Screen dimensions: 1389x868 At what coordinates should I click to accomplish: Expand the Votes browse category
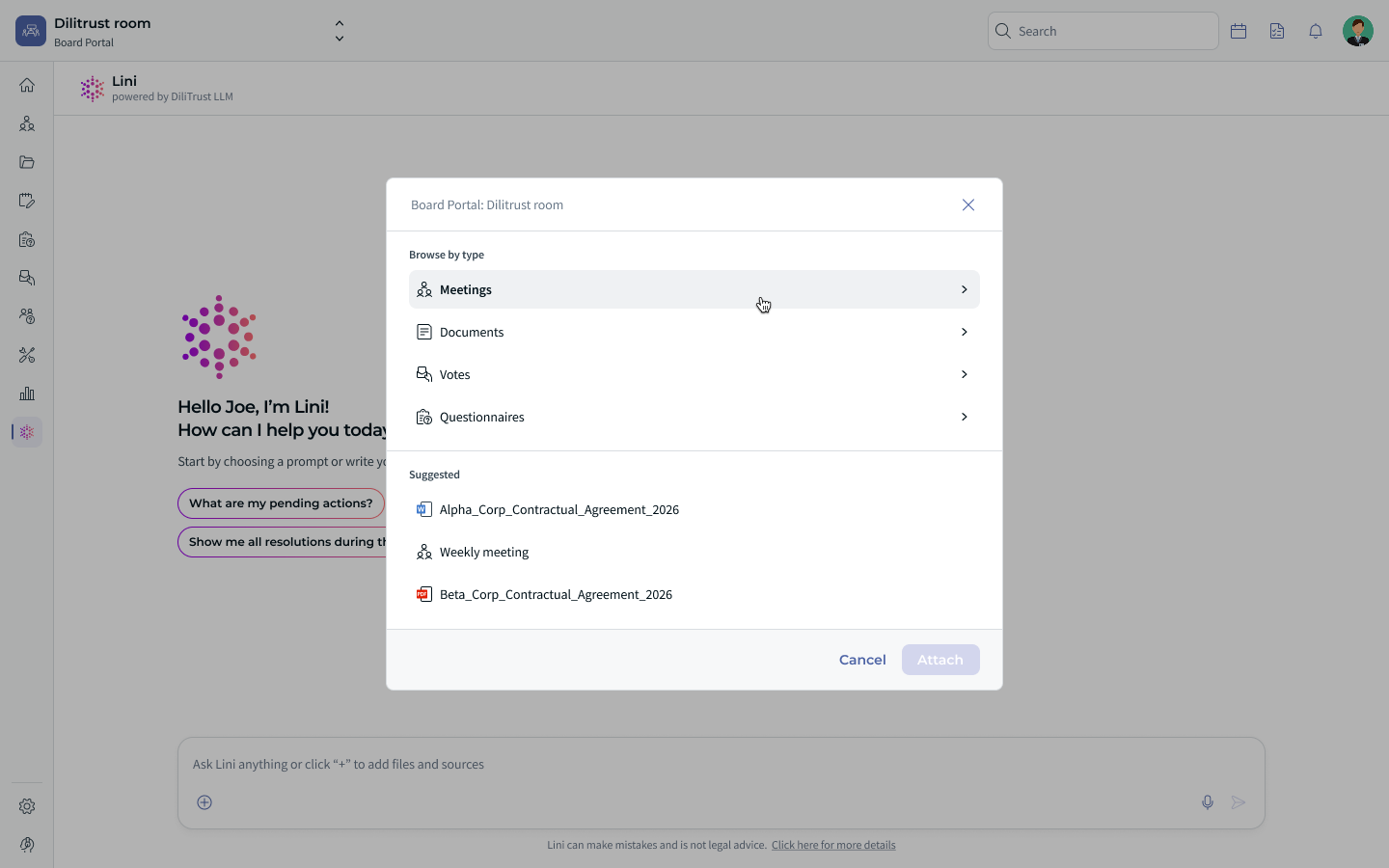point(694,374)
